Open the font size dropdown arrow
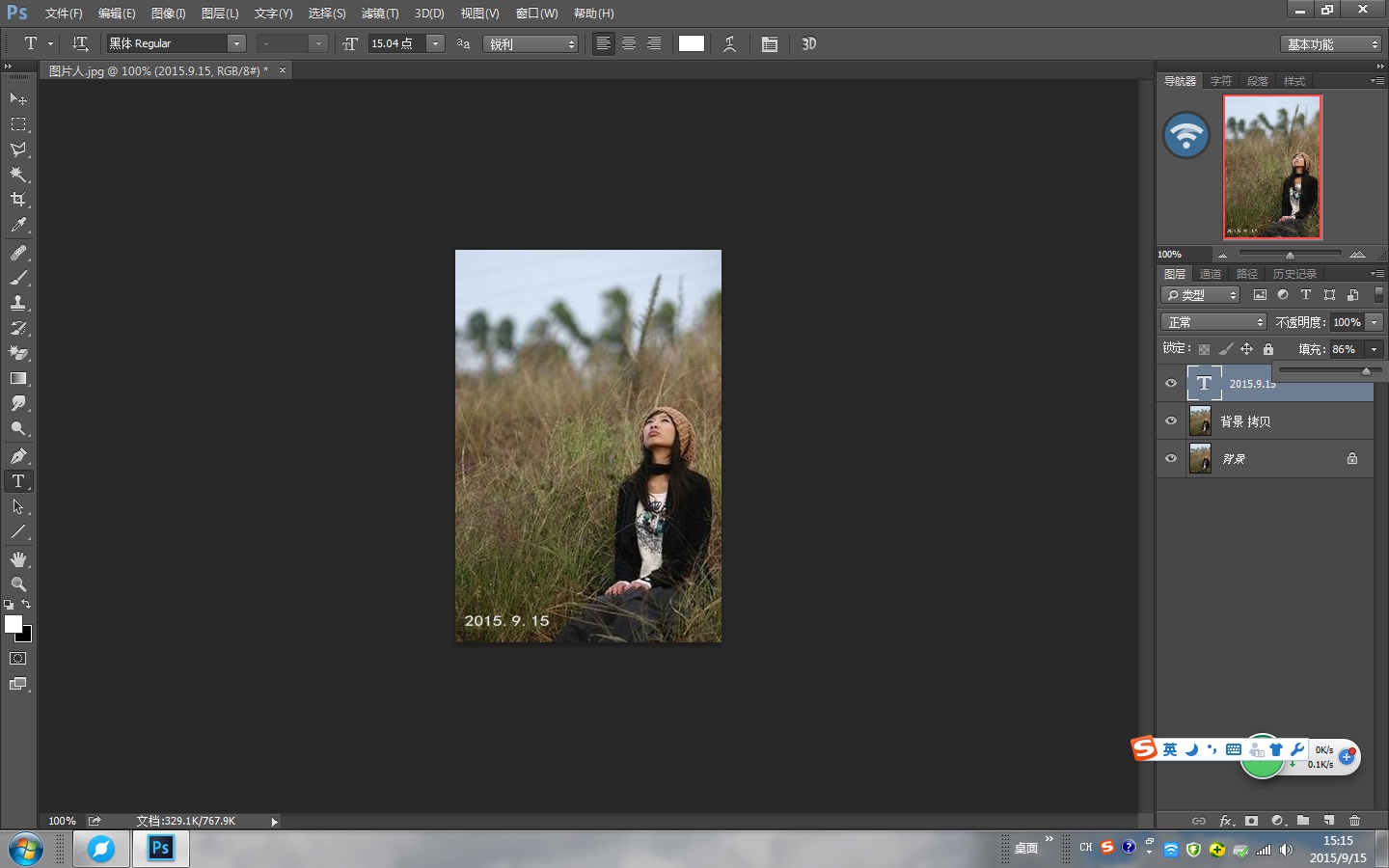 [x=436, y=43]
